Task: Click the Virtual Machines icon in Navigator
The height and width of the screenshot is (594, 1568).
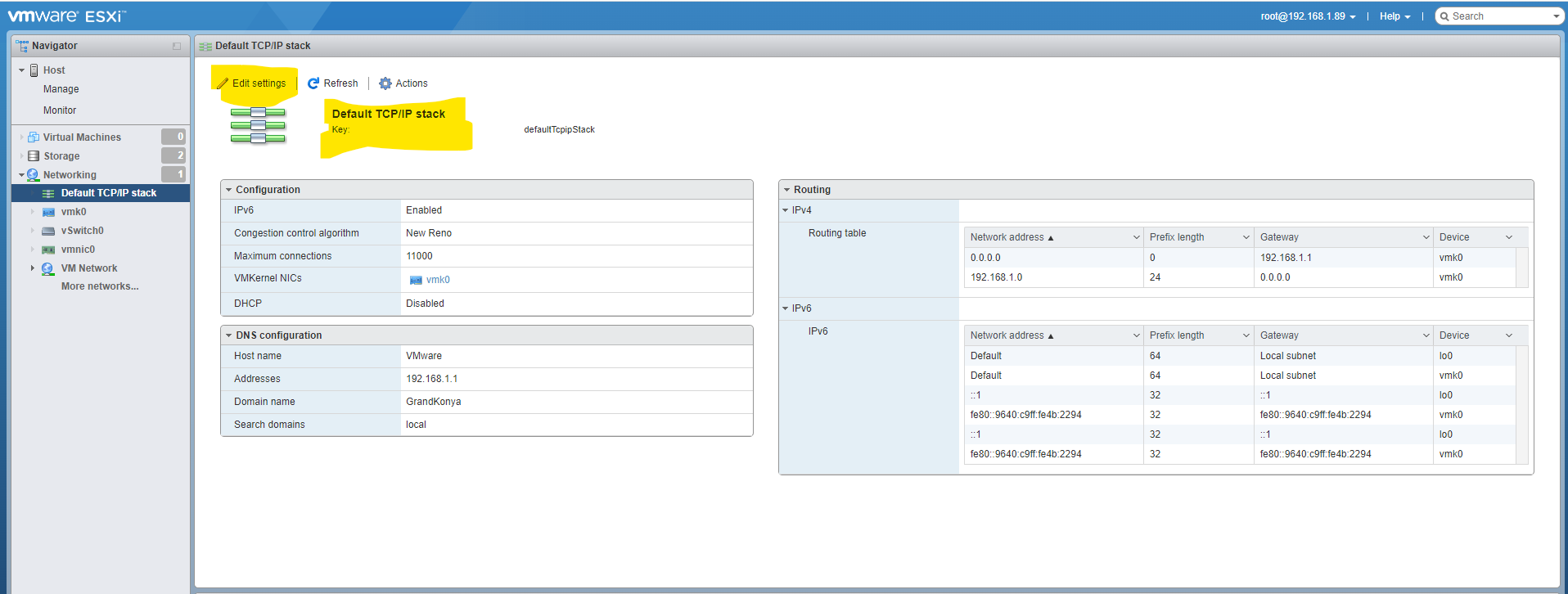Action: pos(34,137)
